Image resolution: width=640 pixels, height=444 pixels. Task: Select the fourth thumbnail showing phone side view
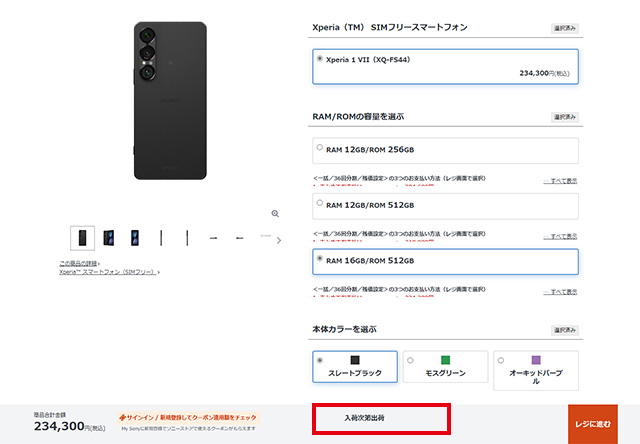(x=161, y=238)
